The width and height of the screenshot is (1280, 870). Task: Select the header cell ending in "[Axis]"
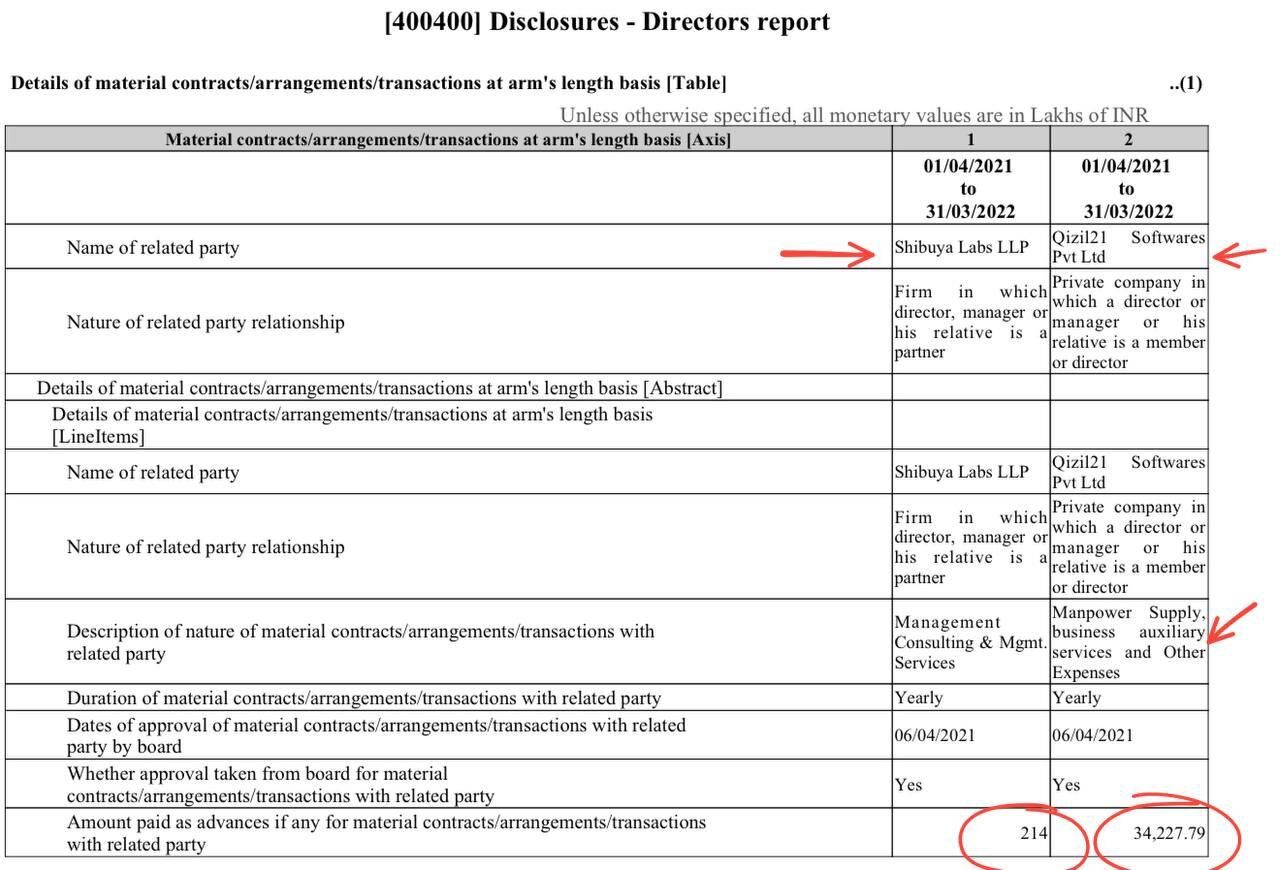coord(448,139)
